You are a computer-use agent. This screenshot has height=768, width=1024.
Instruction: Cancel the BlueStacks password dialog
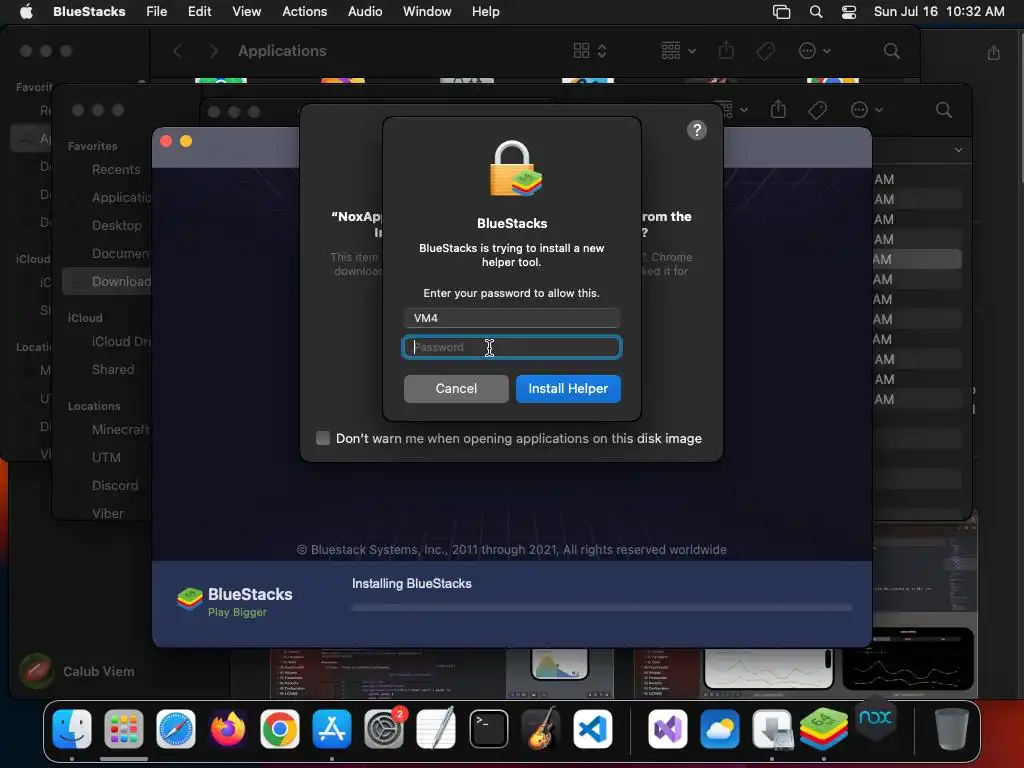click(x=456, y=389)
